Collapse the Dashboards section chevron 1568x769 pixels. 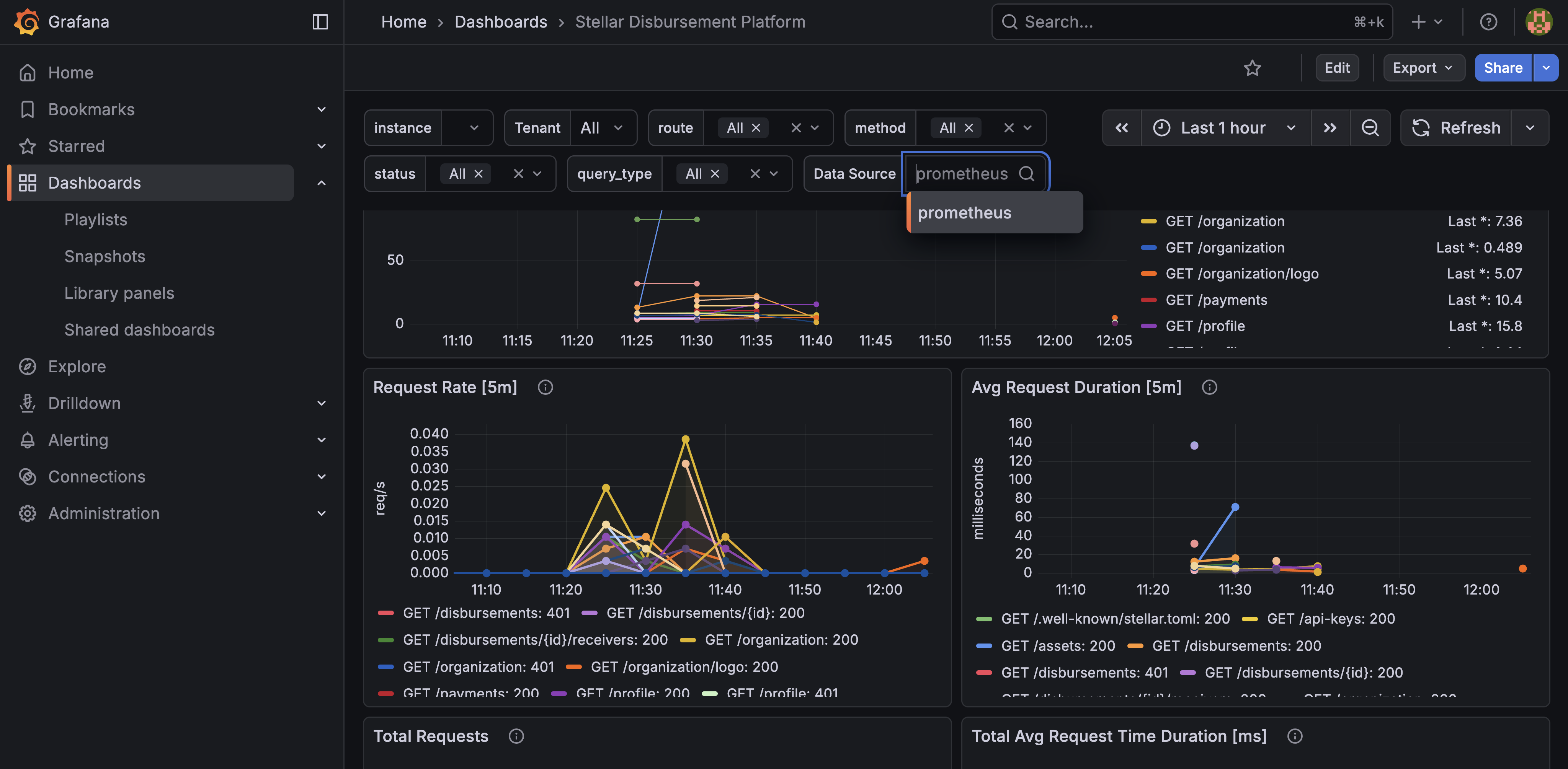pyautogui.click(x=322, y=183)
